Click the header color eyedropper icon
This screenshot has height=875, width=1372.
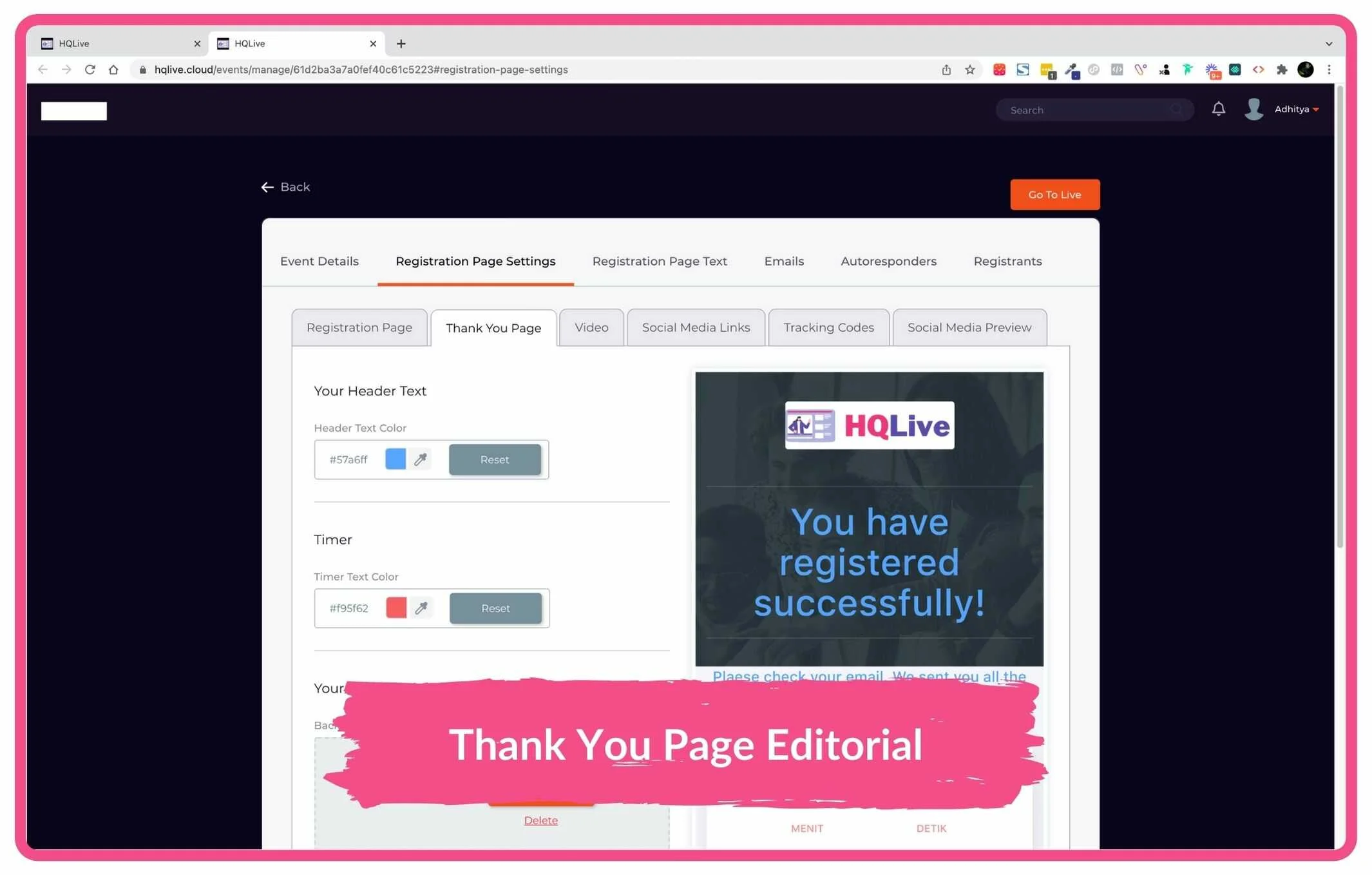click(421, 459)
